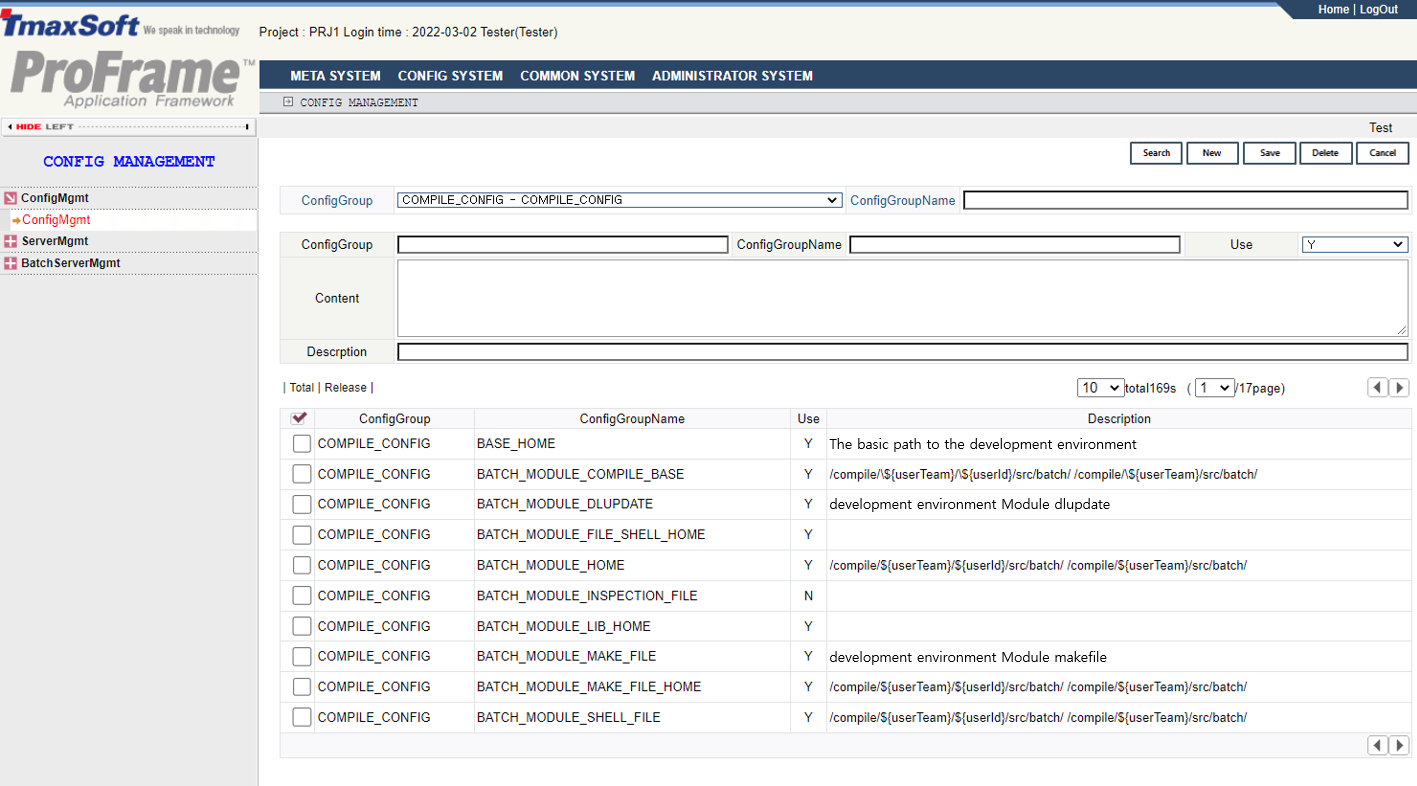Click the Search button
Viewport: 1417px width, 786px height.
click(x=1155, y=153)
